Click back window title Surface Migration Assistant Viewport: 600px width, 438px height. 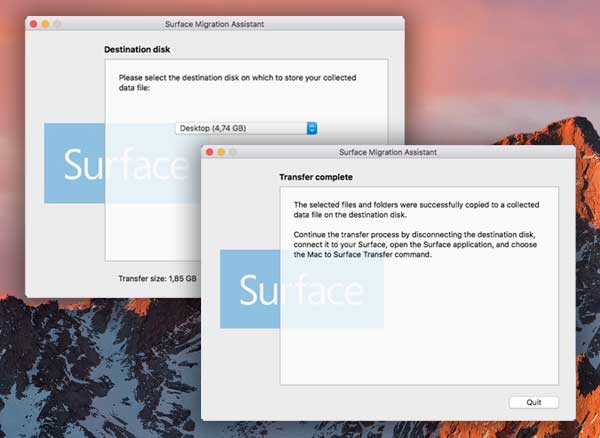(x=214, y=24)
